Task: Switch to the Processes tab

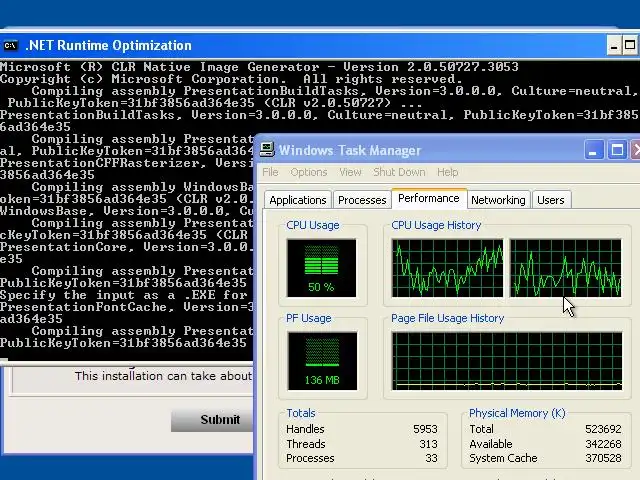Action: pyautogui.click(x=362, y=200)
